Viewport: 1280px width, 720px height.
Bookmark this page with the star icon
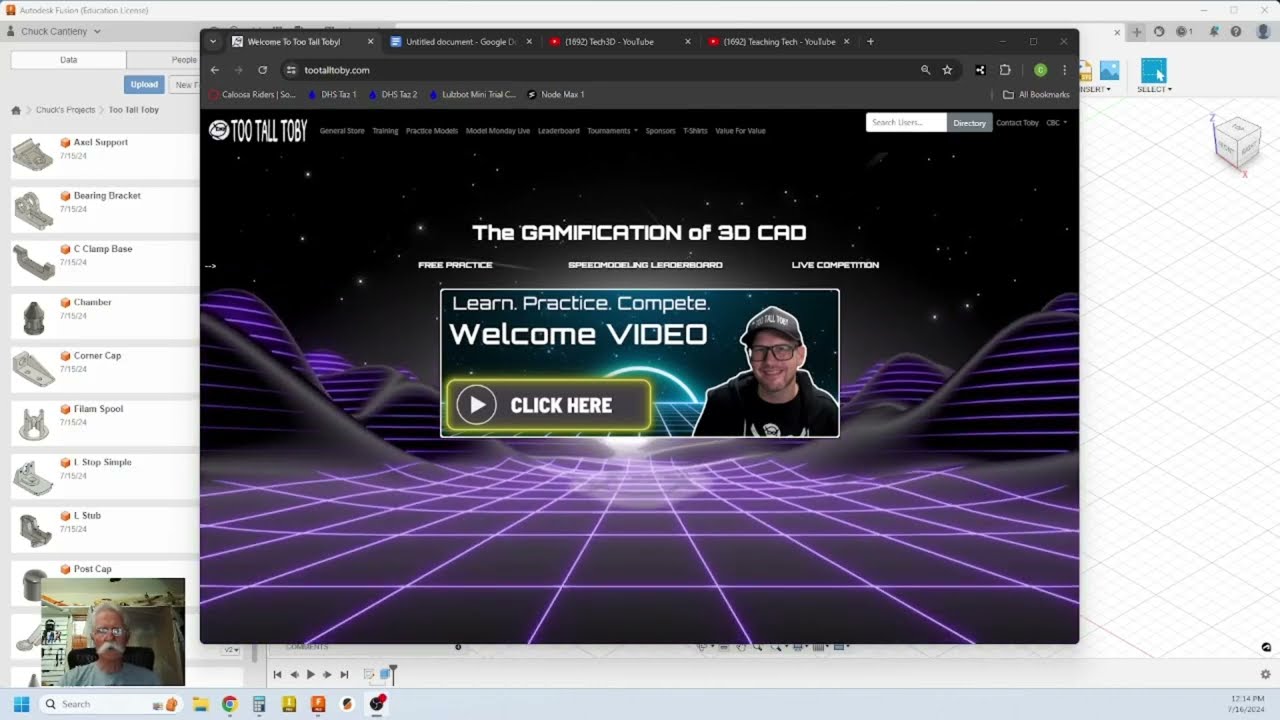coord(947,70)
